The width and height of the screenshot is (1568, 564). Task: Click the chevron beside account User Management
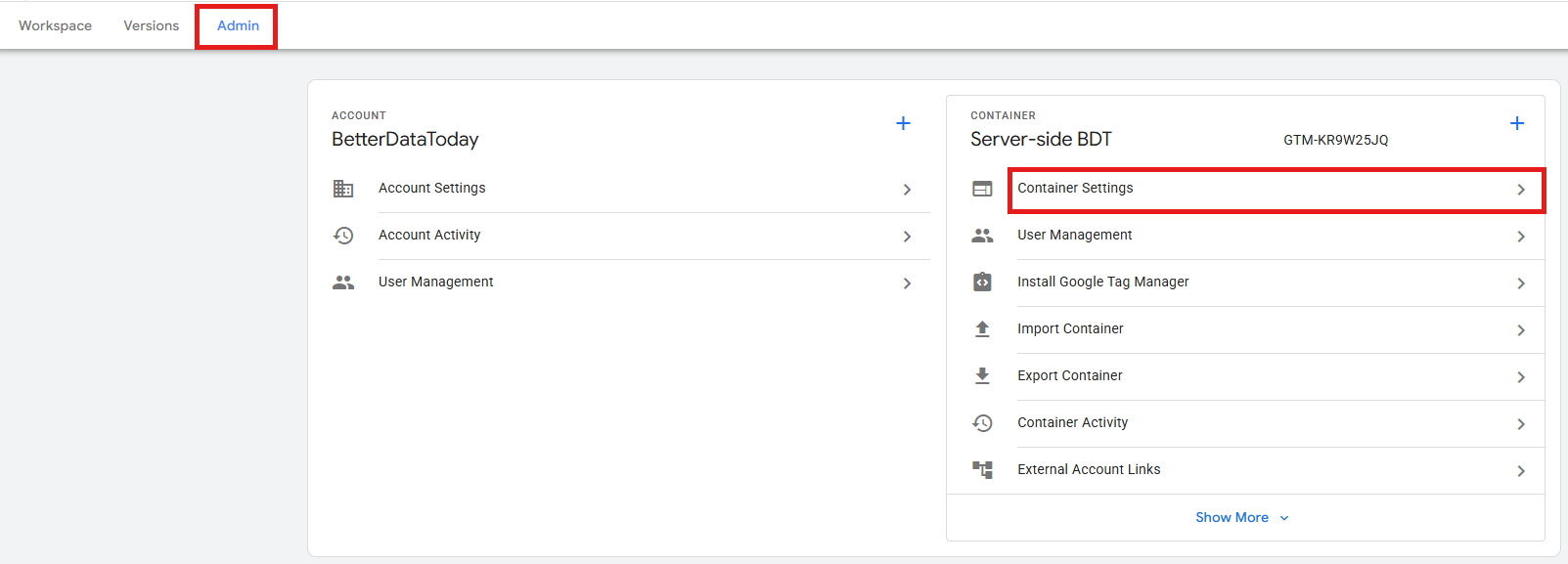point(908,283)
